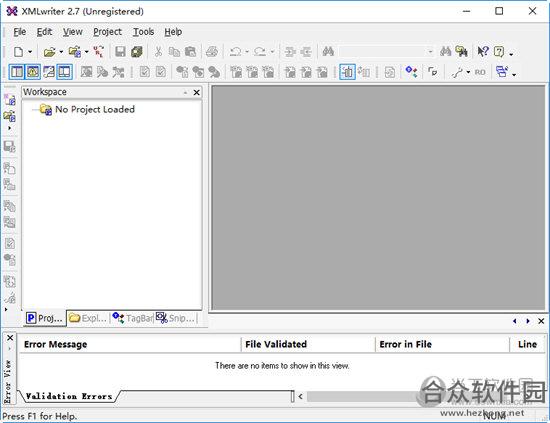Screen dimensions: 550x423
Task: Close the Error View panel
Action: (x=10, y=338)
